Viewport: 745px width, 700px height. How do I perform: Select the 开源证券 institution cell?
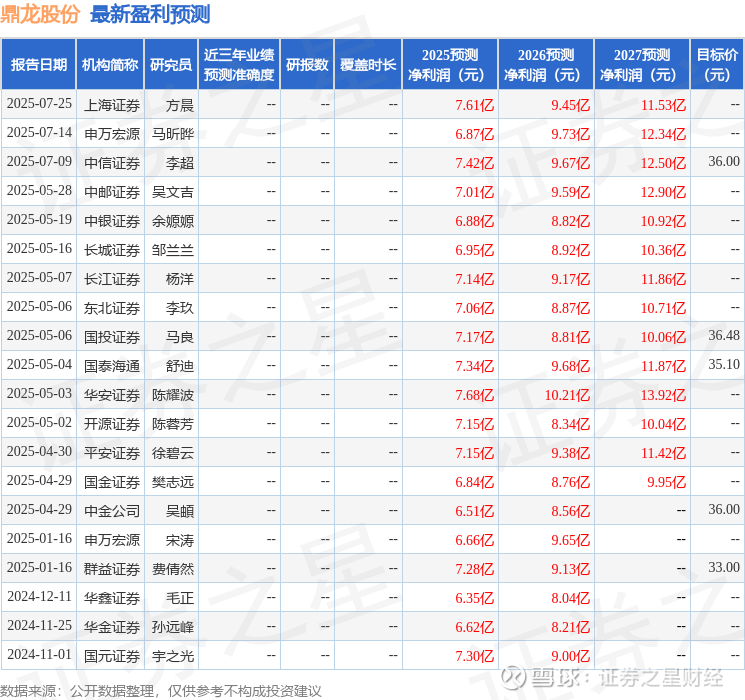pyautogui.click(x=112, y=424)
